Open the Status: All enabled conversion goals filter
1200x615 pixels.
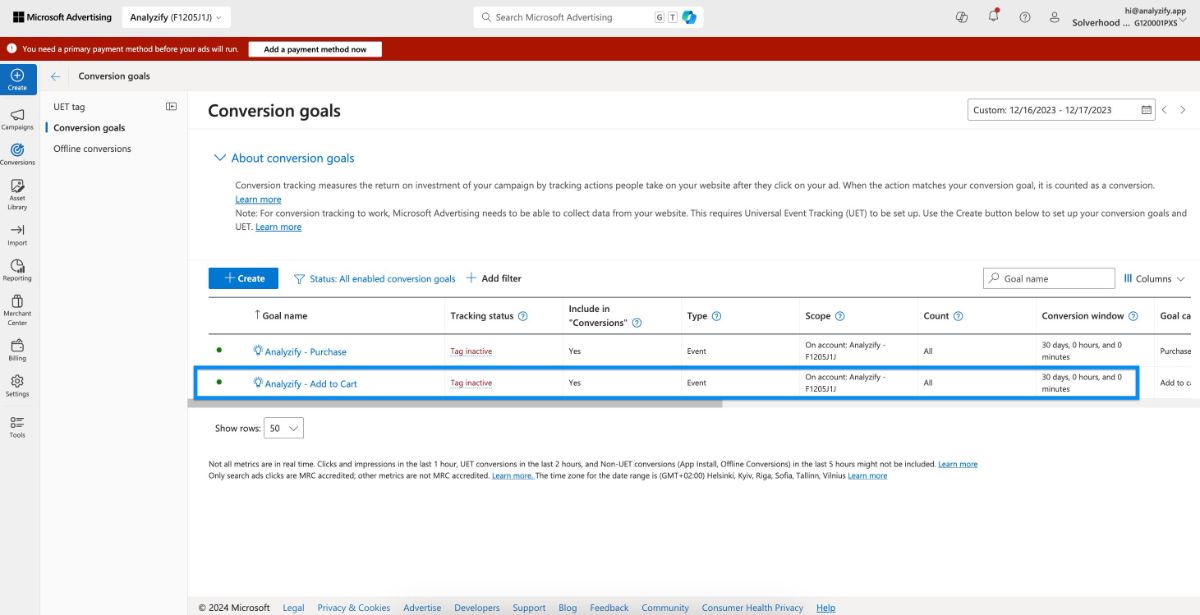tap(374, 279)
